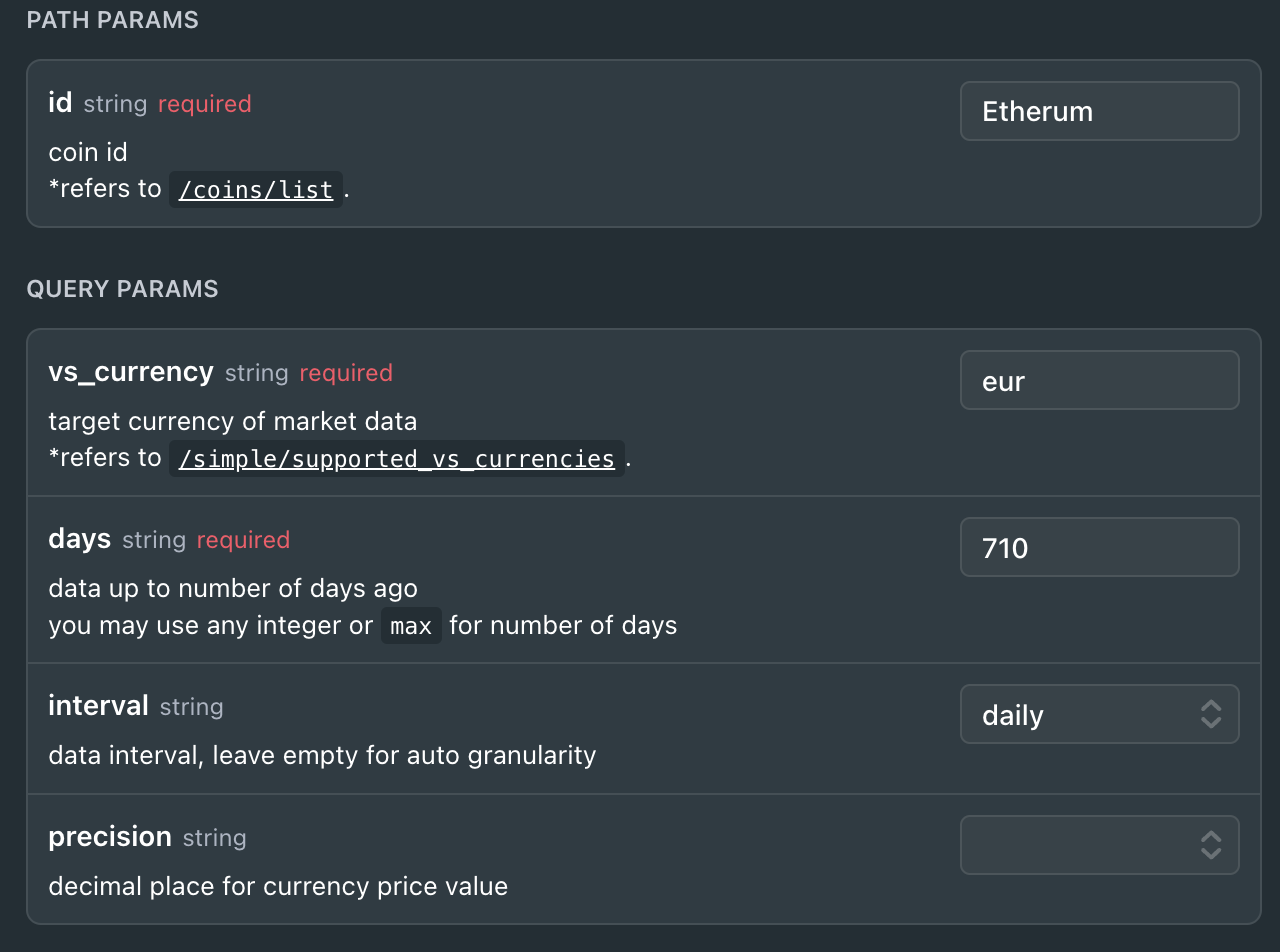
Task: Click the days input field showing 710
Action: coord(1099,547)
